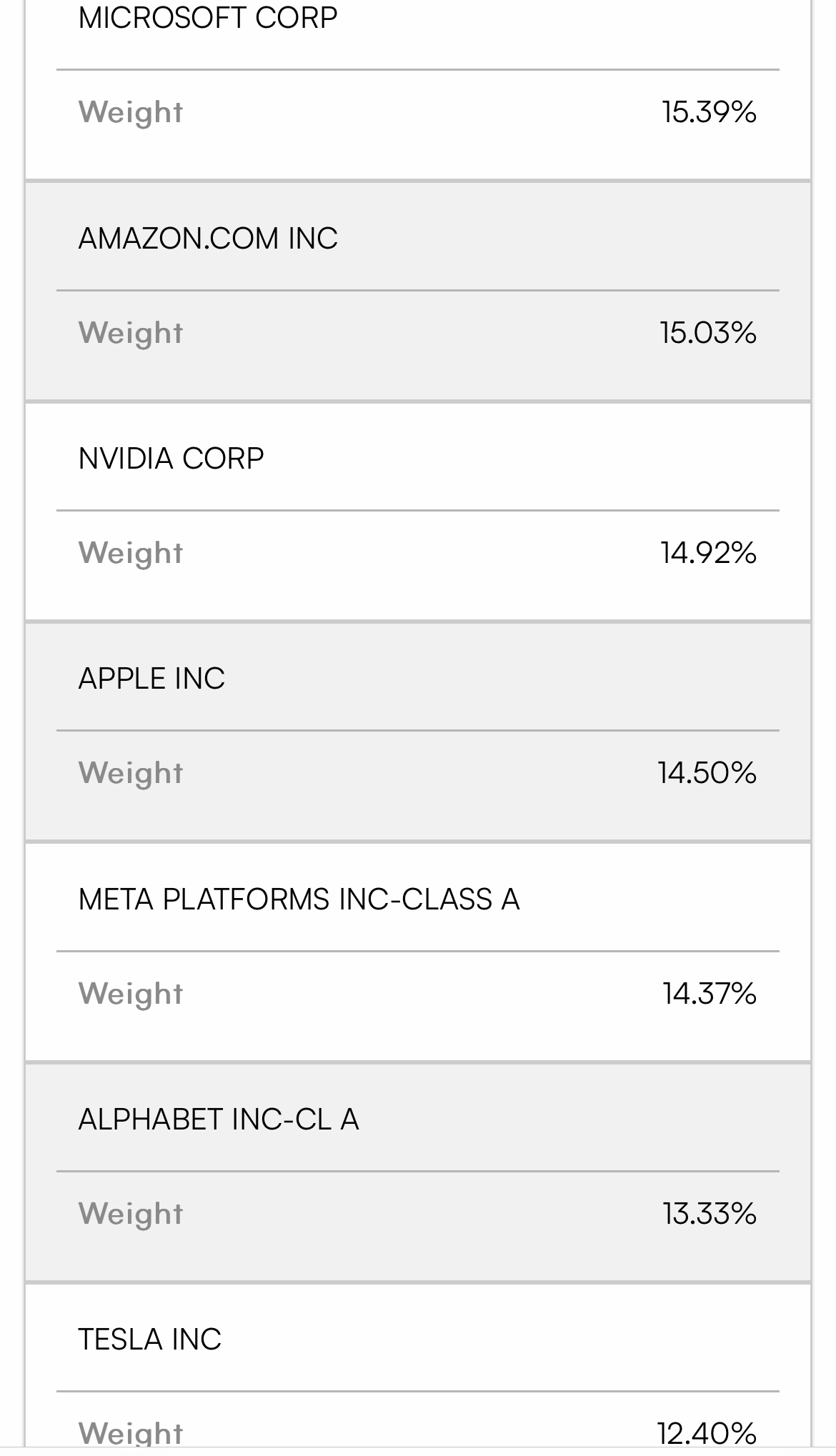The image size is (836, 1456).
Task: Select the AMAZON.COM INC holding name
Action: pyautogui.click(x=208, y=238)
